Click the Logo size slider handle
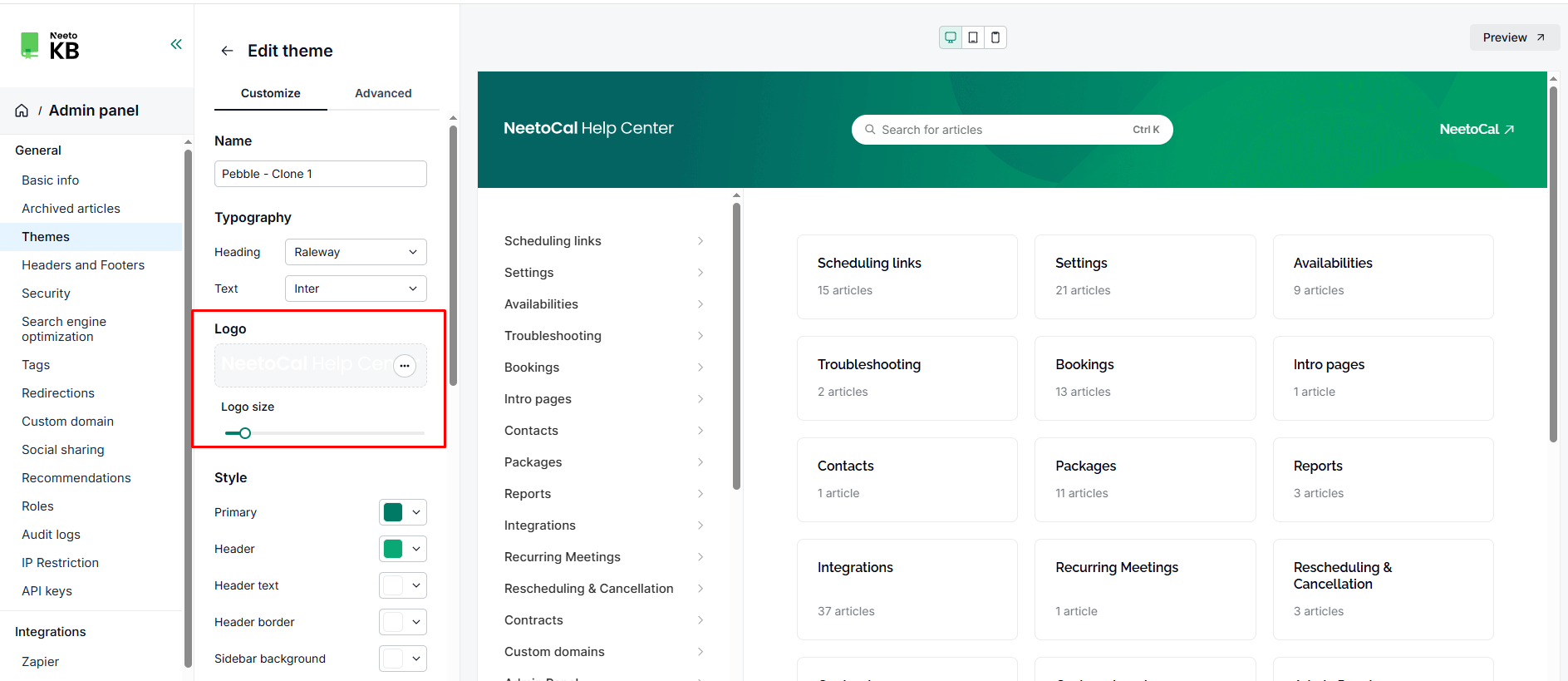 pos(245,433)
